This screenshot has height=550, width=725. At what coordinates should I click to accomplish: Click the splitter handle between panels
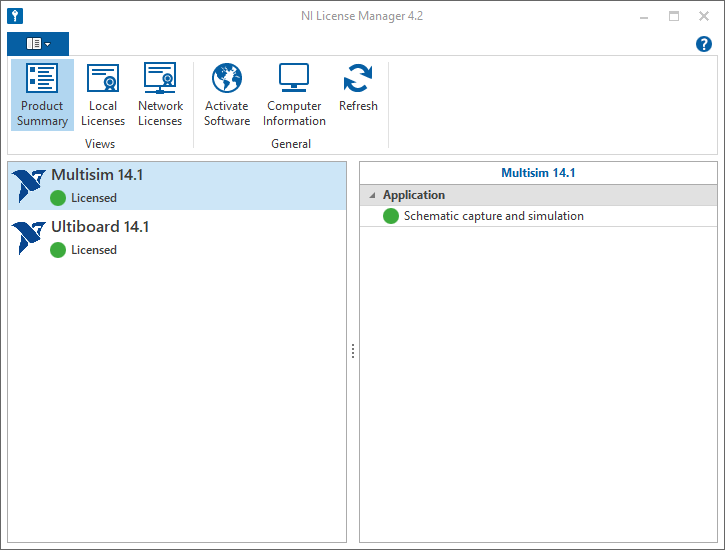click(353, 351)
